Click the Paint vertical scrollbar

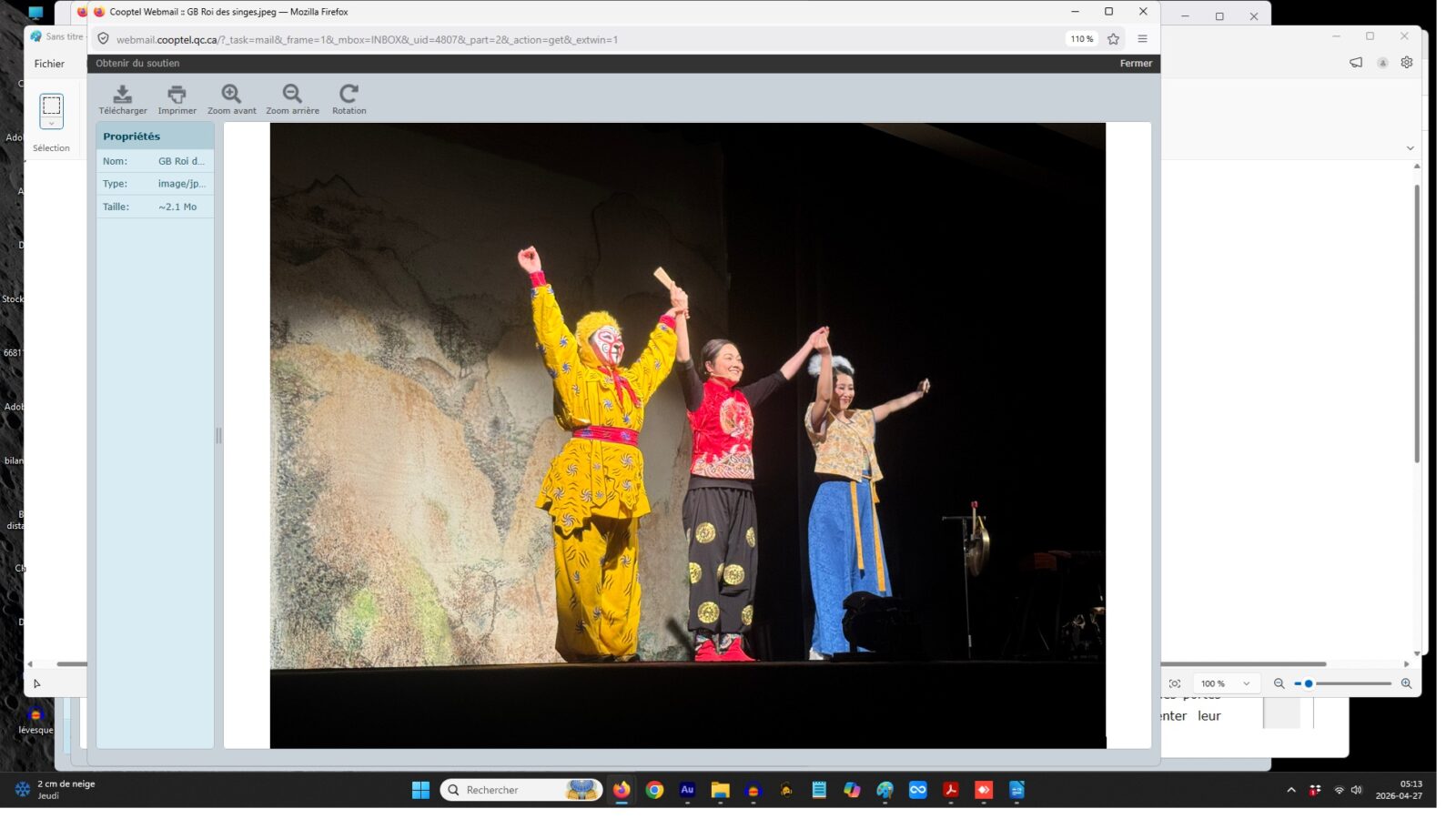tap(1416, 324)
